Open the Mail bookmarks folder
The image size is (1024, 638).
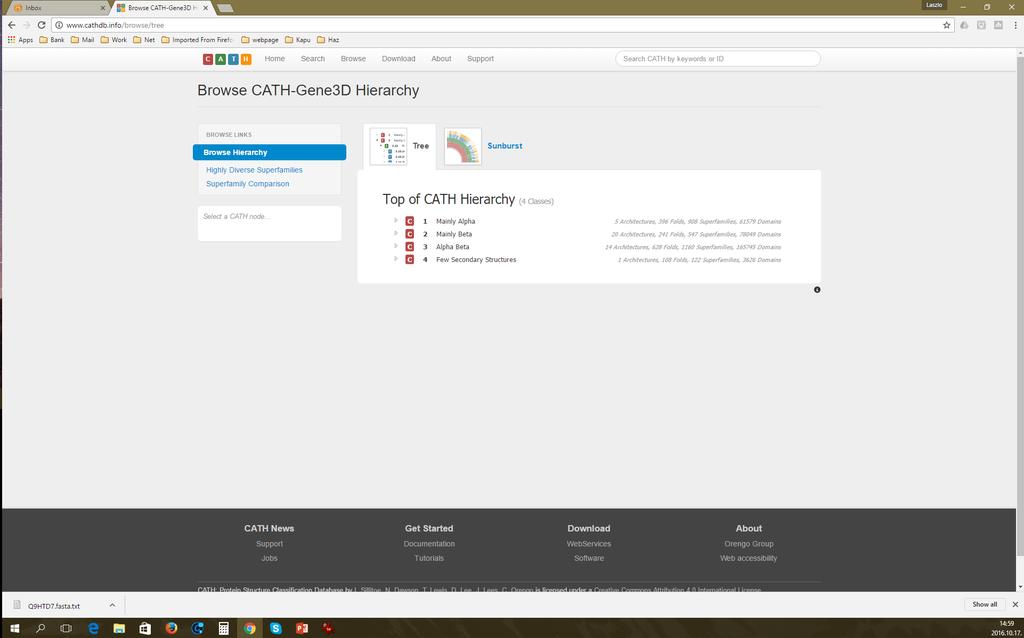[83, 40]
